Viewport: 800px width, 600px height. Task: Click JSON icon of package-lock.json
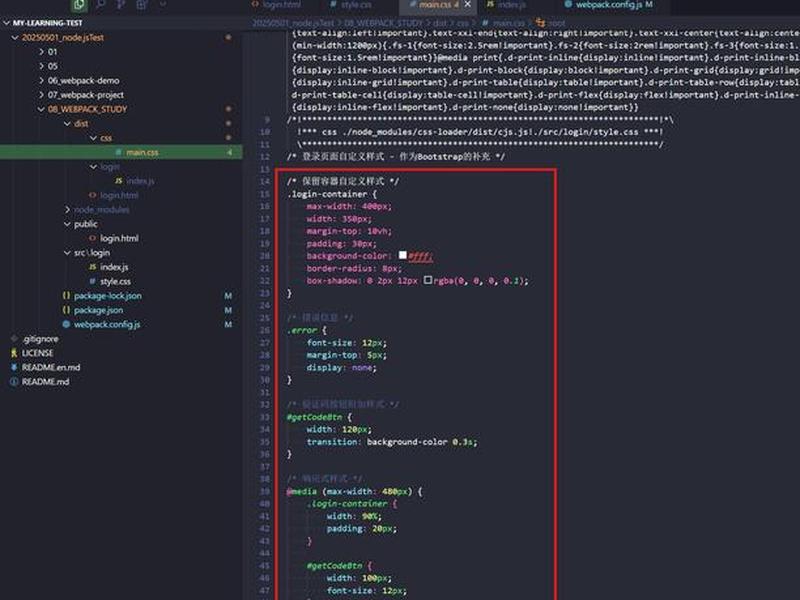pyautogui.click(x=66, y=295)
